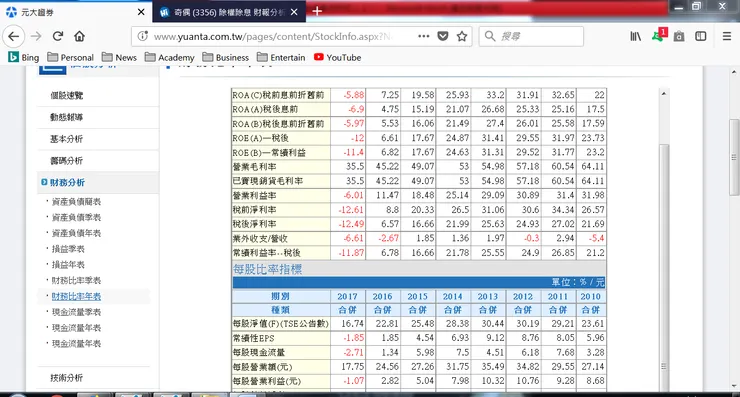This screenshot has width=740, height=397.
Task: Click the forward navigation arrow
Action: [x=36, y=36]
